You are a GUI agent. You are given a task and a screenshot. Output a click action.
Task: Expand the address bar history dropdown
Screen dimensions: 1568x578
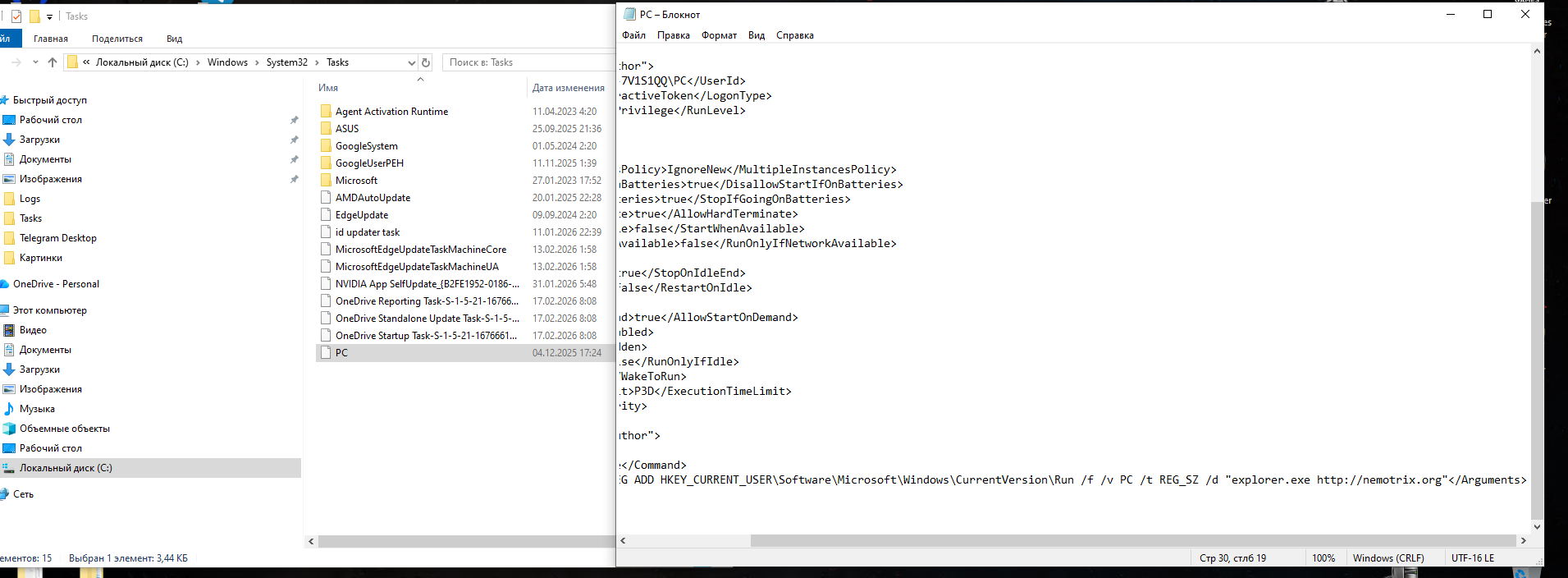click(412, 62)
